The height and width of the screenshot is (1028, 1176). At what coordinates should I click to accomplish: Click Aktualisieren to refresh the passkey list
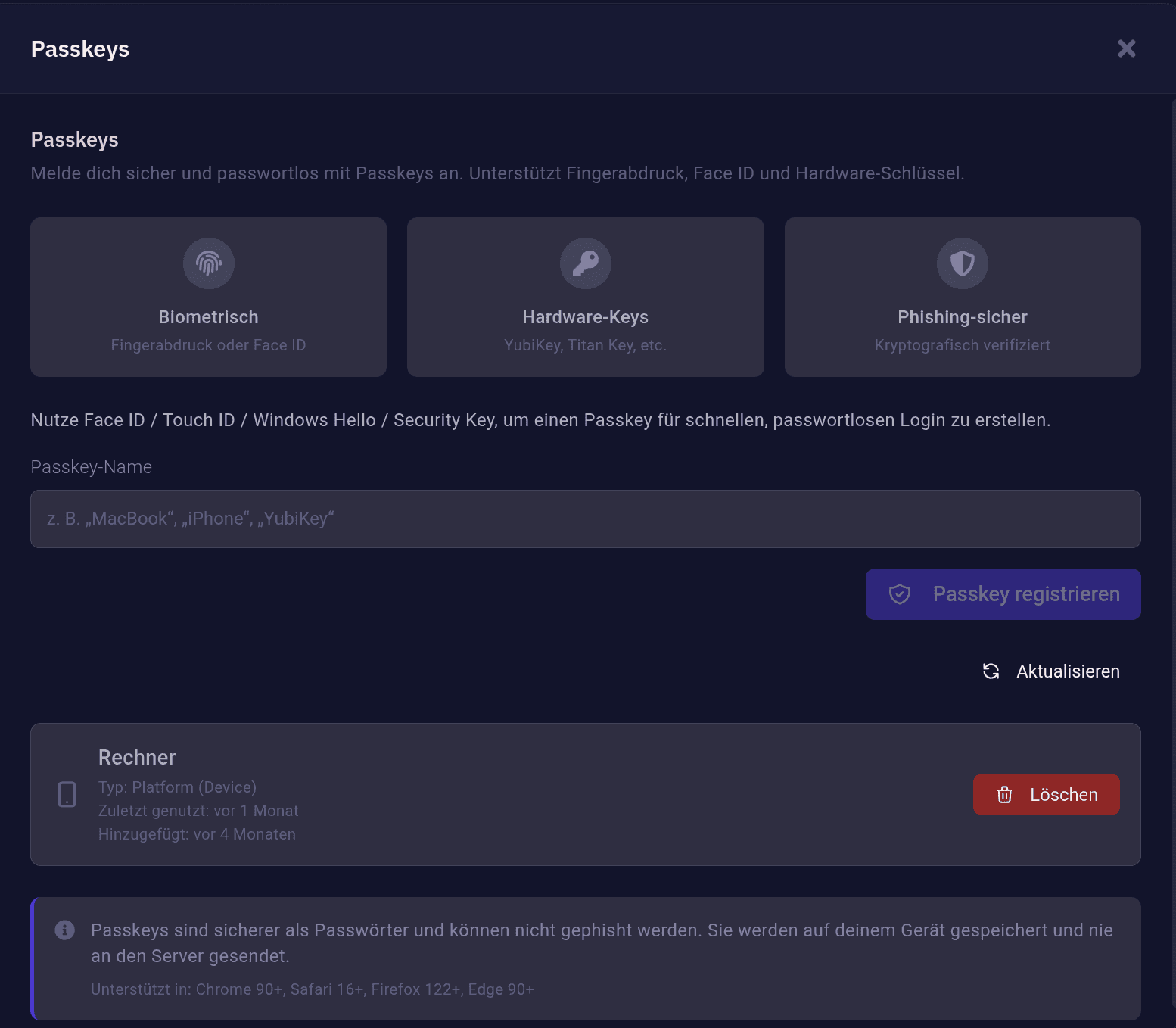1051,671
